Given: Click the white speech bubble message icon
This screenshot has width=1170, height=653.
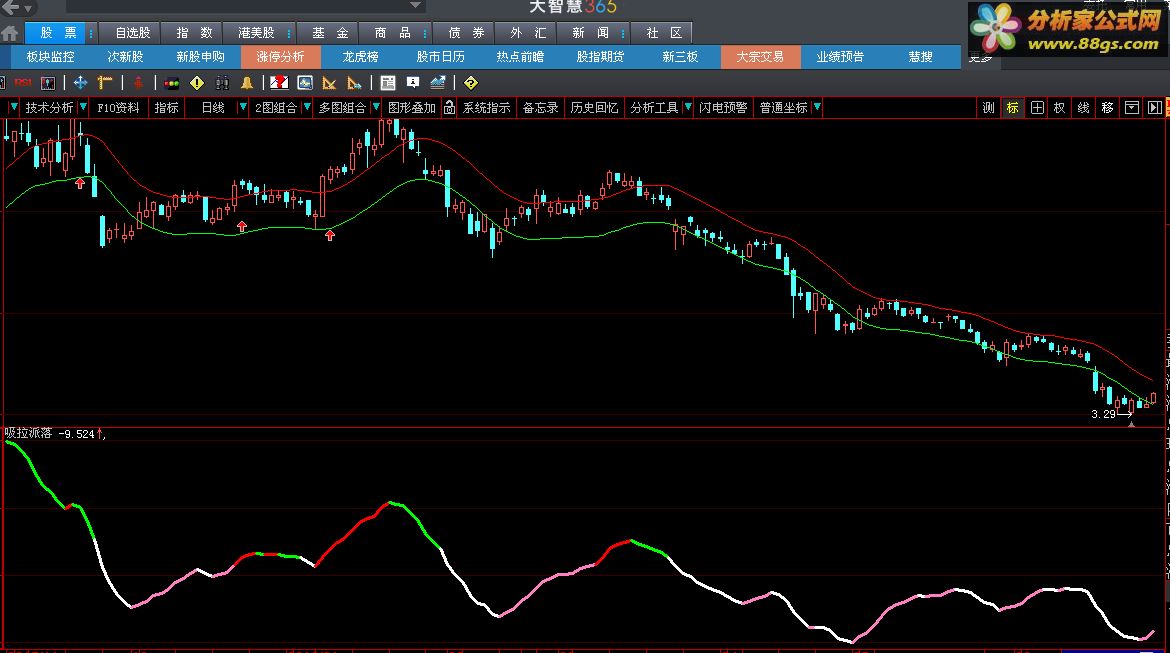Looking at the screenshot, I should point(413,83).
